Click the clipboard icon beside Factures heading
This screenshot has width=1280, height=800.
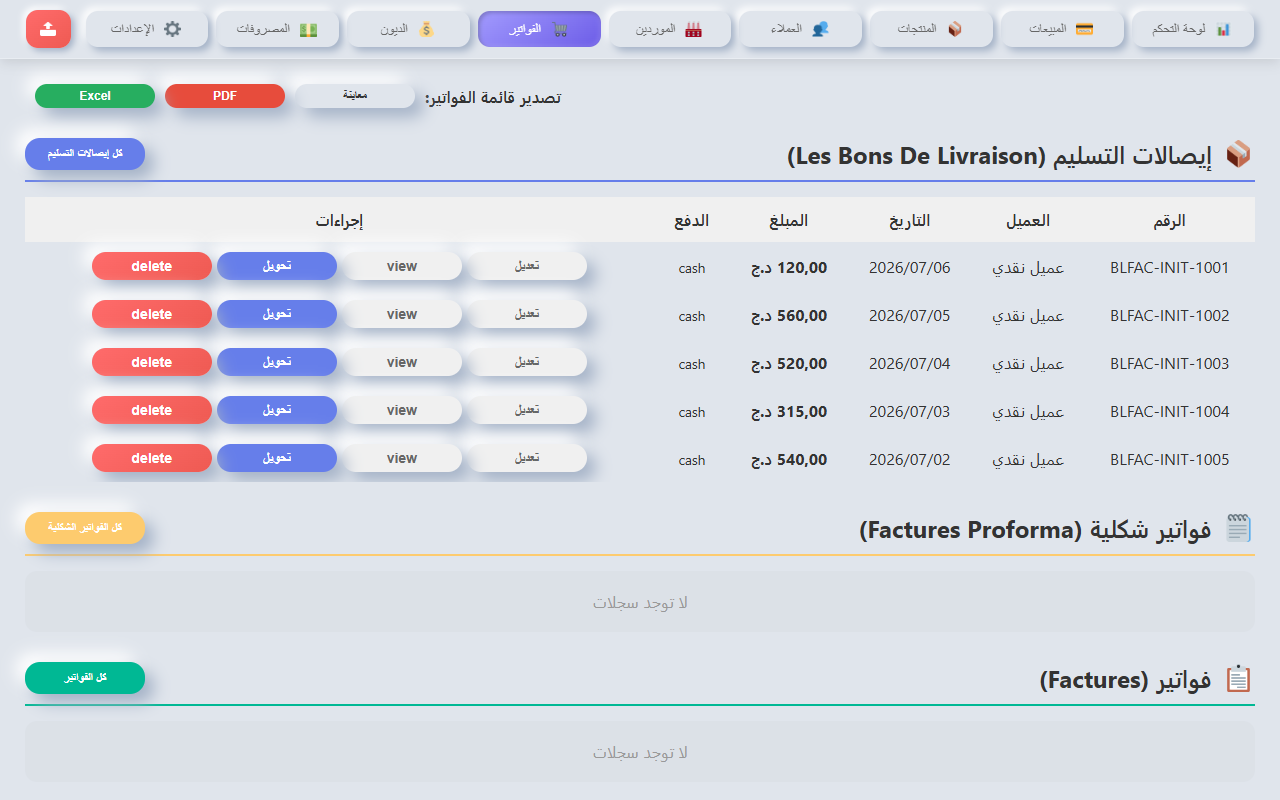1238,679
